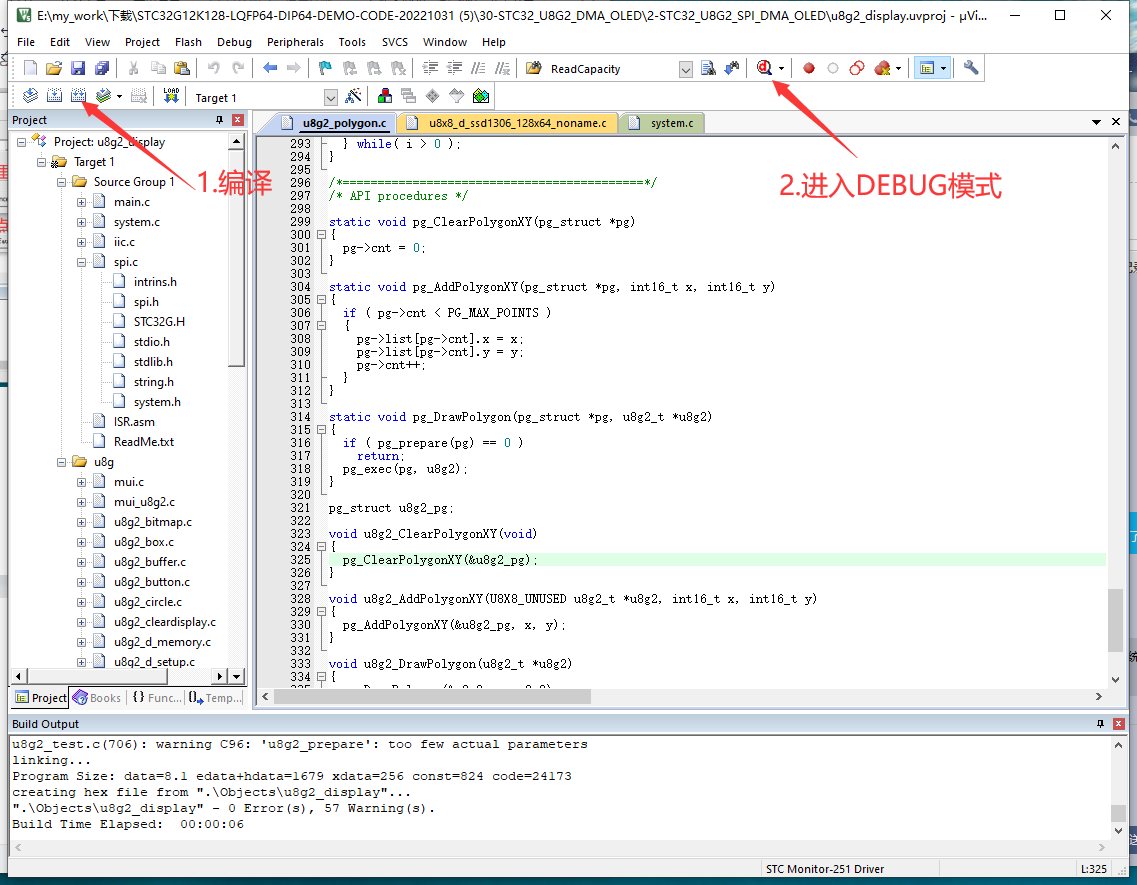The height and width of the screenshot is (885, 1137).
Task: Collapse the Source Group 1 folder
Action: 62,182
